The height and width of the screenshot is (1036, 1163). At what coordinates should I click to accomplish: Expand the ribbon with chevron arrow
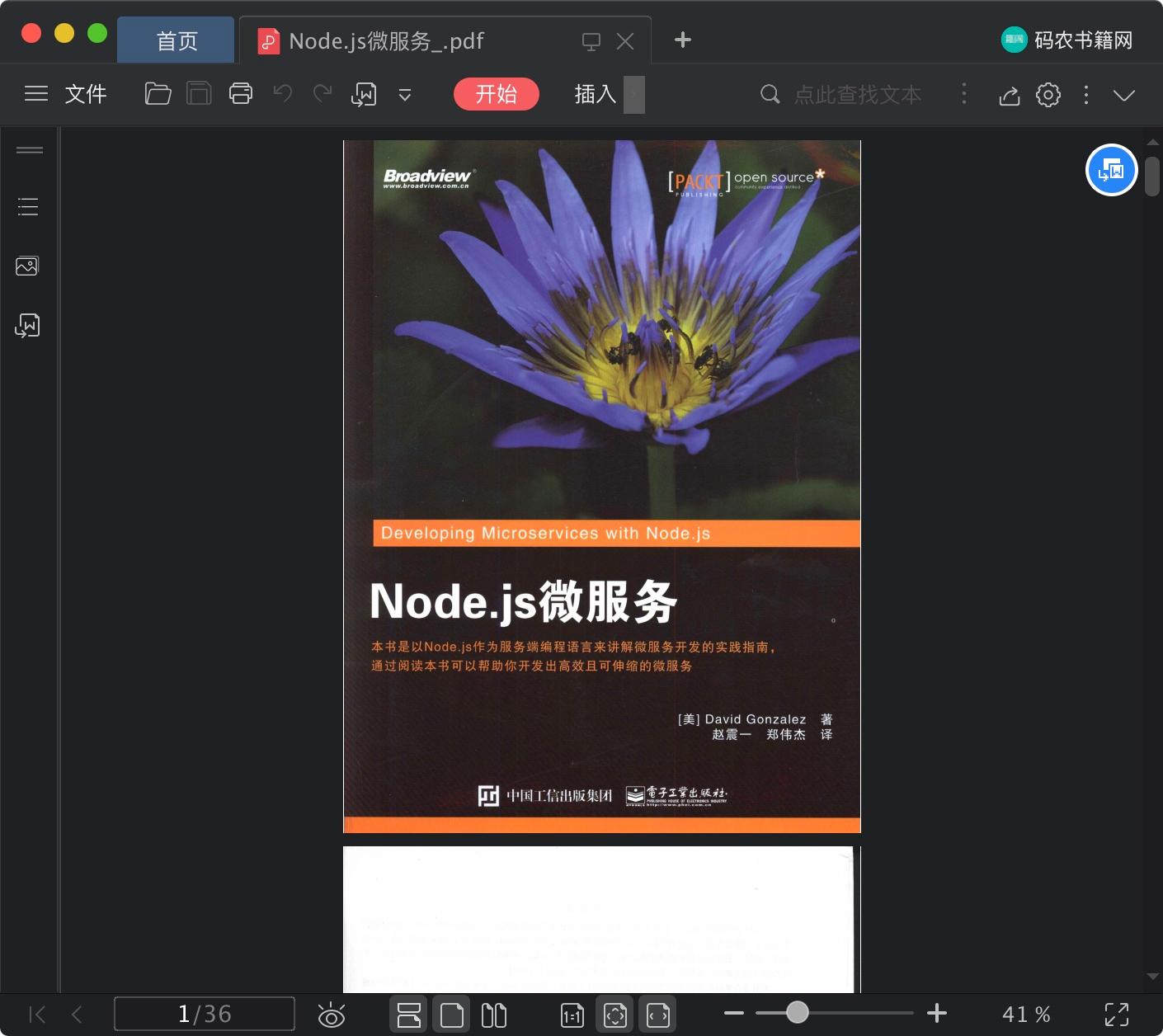[x=1124, y=95]
